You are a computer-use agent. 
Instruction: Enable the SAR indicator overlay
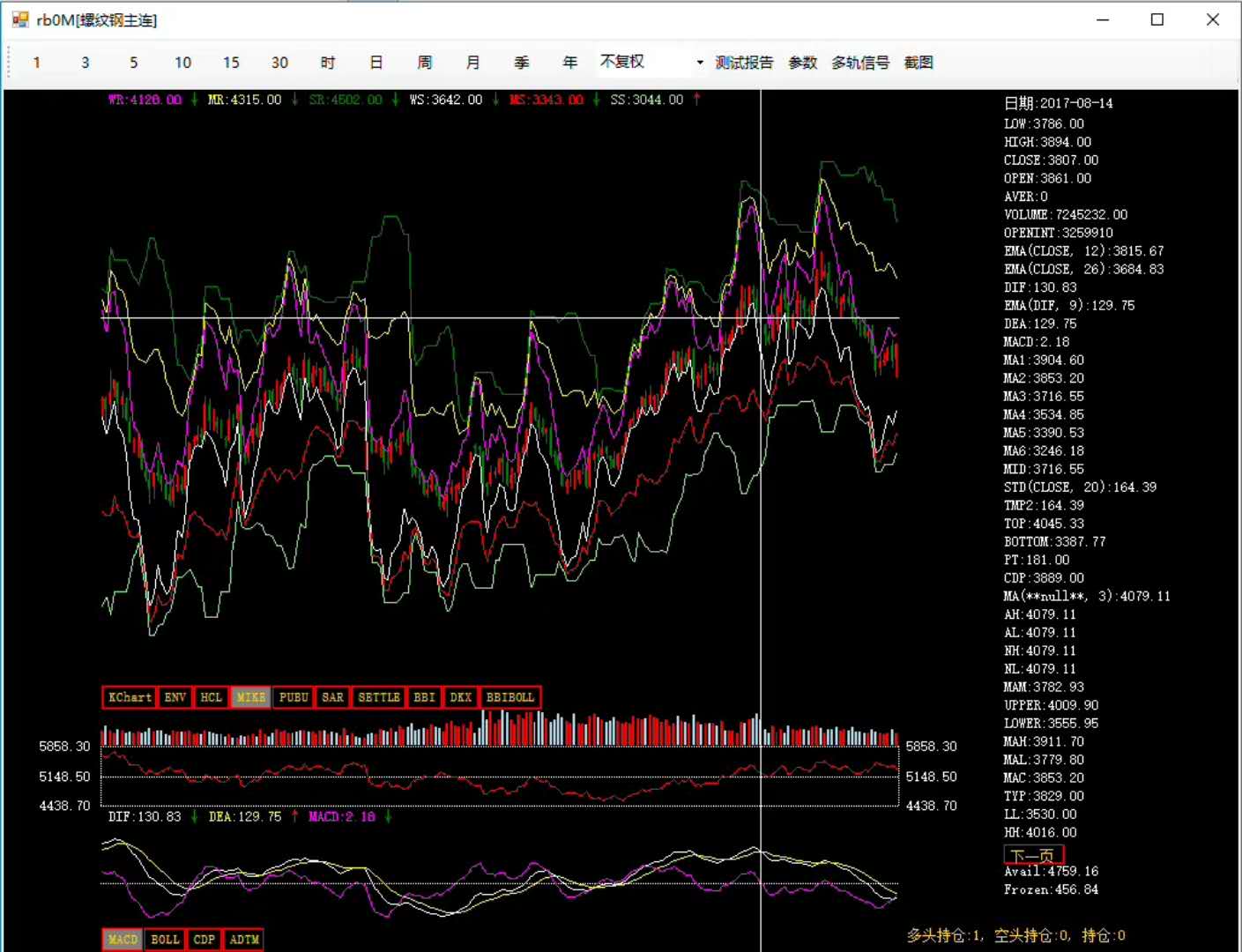332,697
